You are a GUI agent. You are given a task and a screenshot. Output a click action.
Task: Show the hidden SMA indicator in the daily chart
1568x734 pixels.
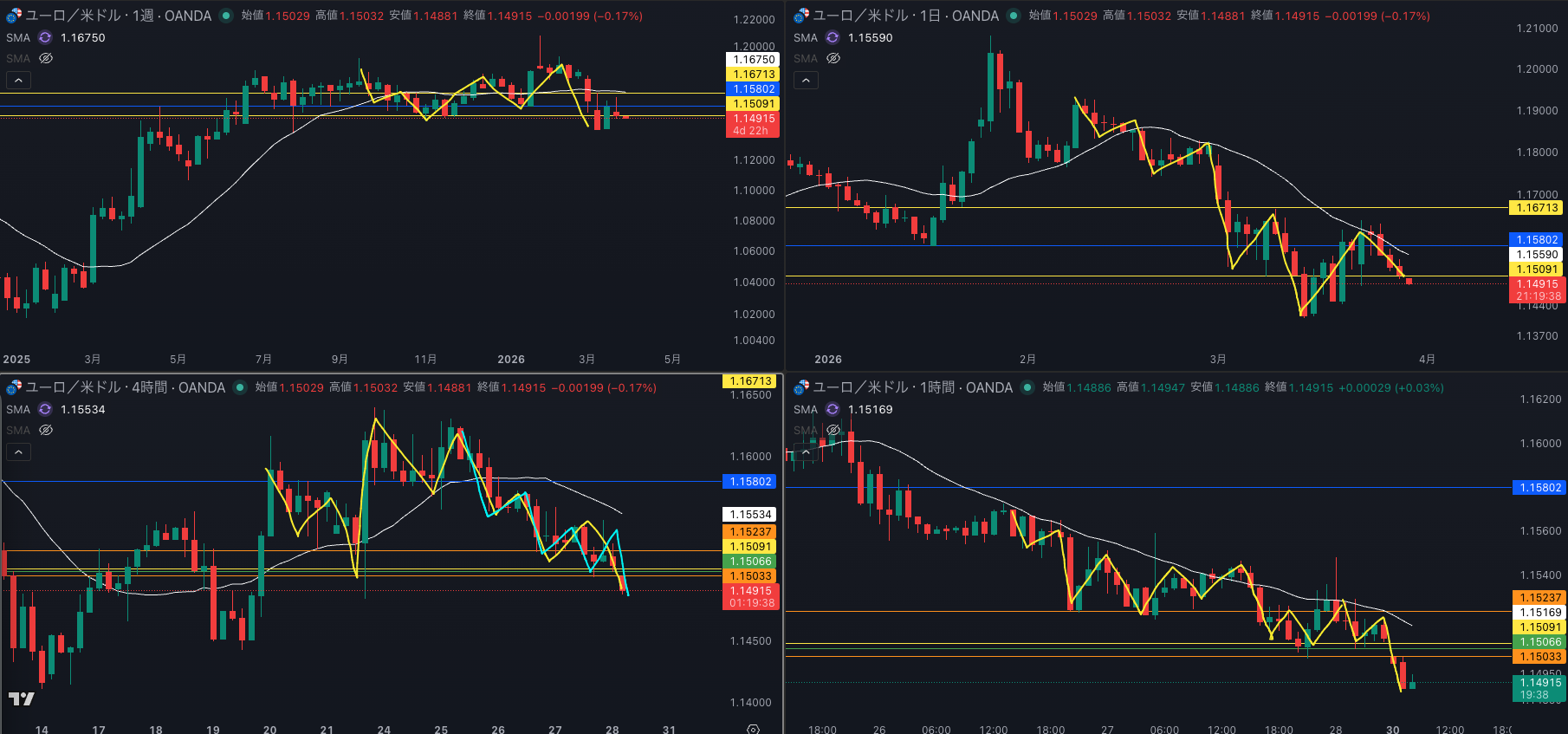[833, 58]
